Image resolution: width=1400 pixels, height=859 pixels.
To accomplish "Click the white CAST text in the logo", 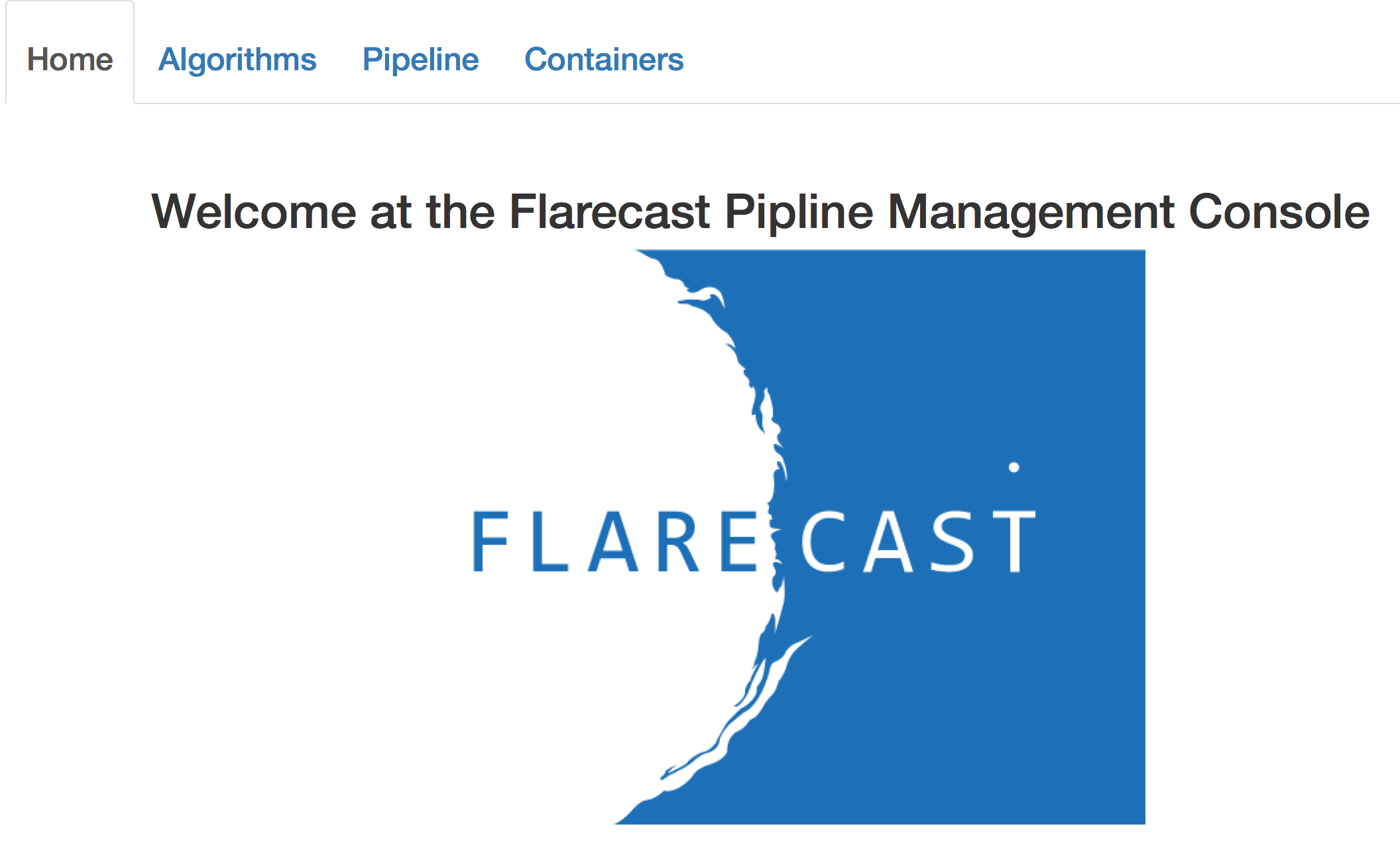I will 917,541.
